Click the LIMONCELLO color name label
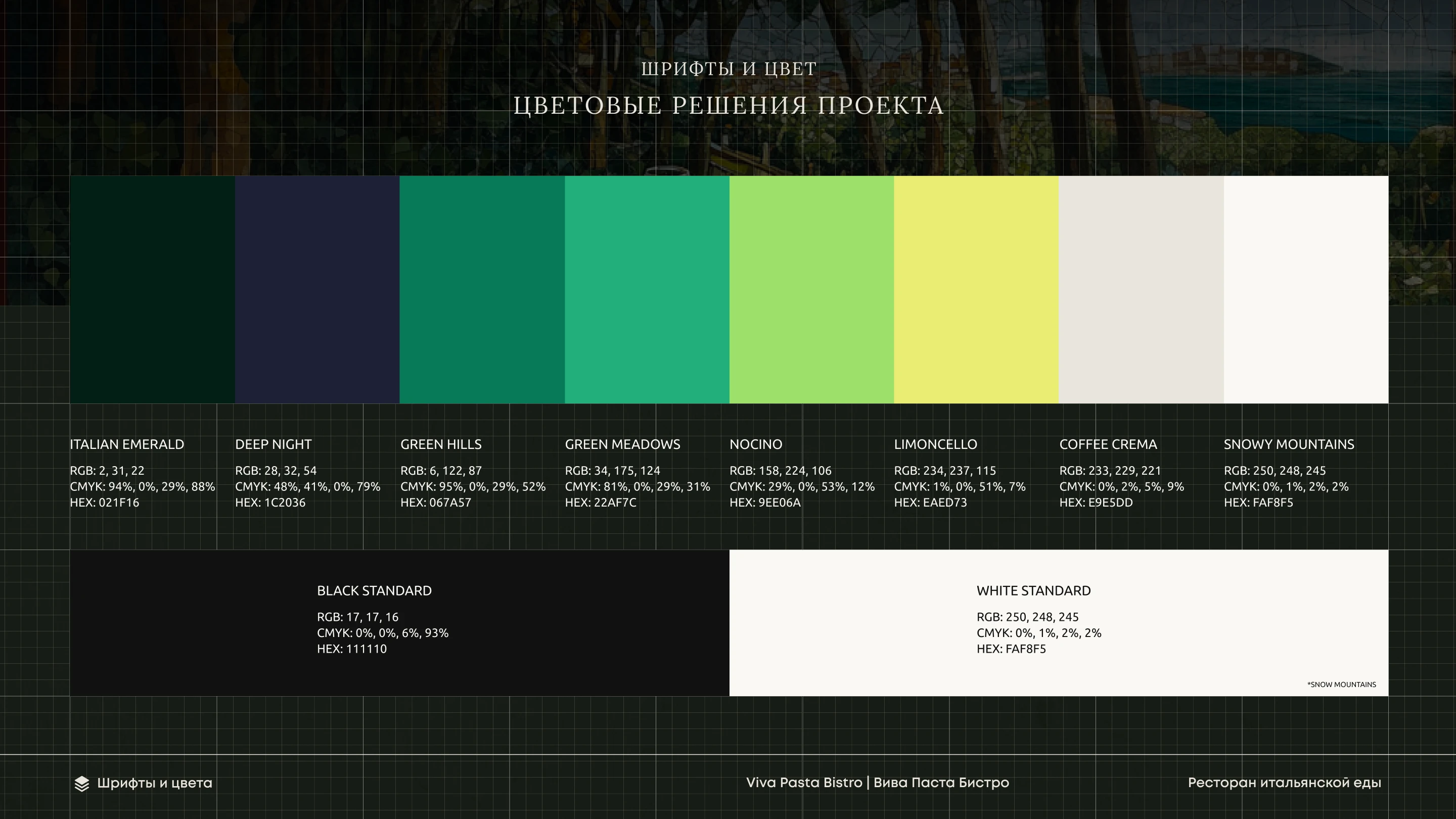Screen dimensions: 1456x819 tap(935, 444)
